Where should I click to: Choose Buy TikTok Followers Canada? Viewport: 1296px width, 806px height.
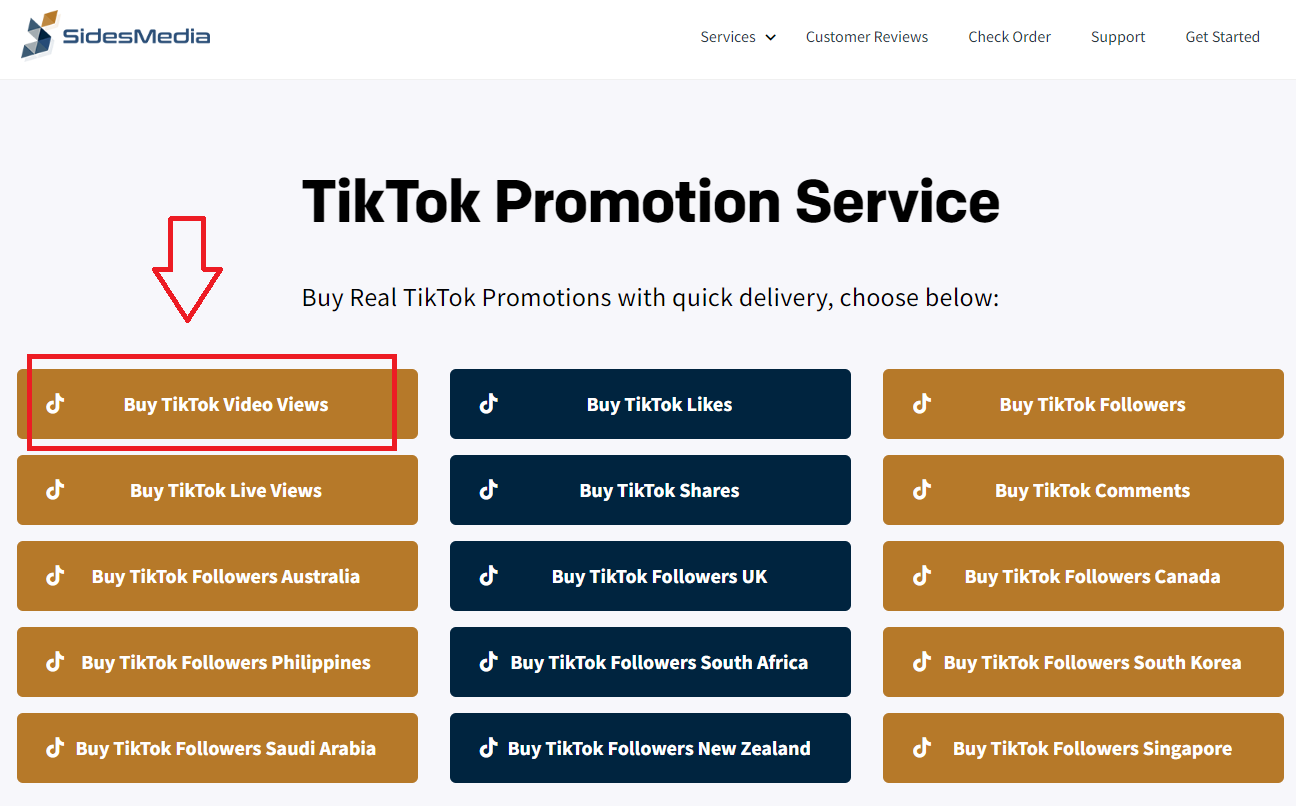click(1083, 576)
